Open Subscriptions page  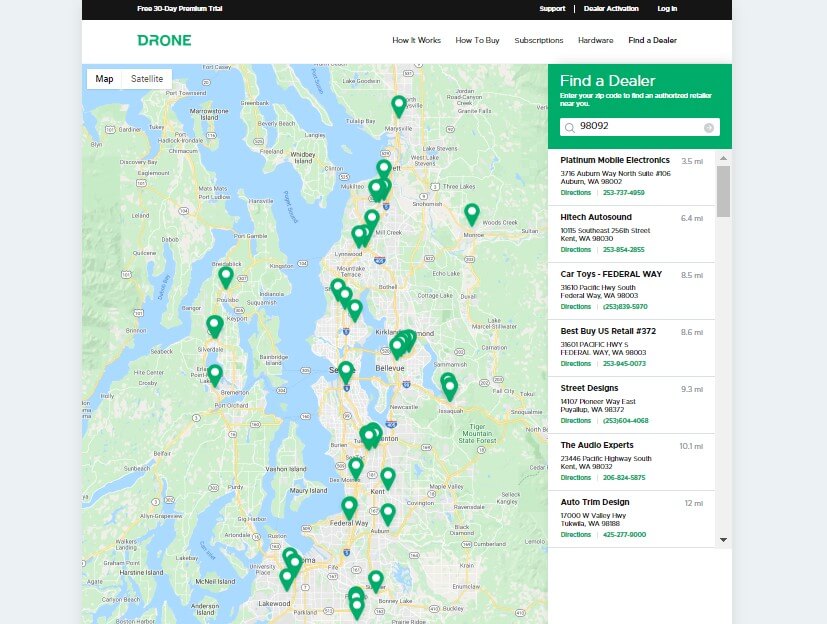(538, 40)
